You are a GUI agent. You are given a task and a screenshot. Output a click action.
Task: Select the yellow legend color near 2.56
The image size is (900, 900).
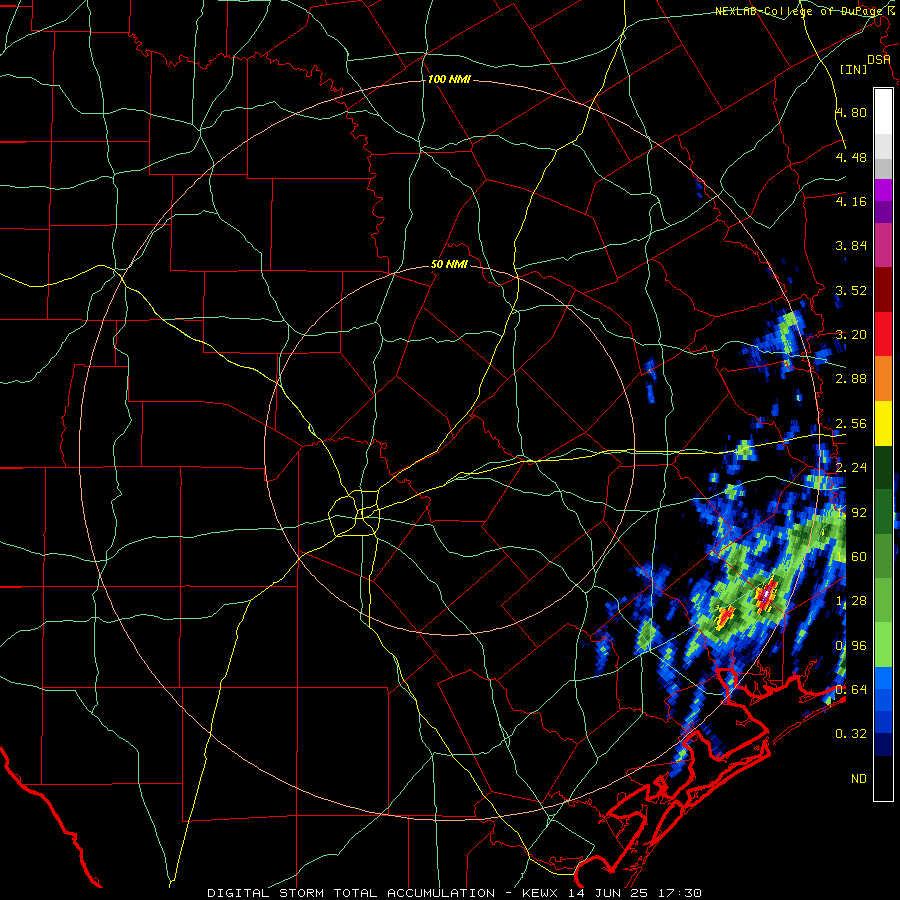point(883,423)
